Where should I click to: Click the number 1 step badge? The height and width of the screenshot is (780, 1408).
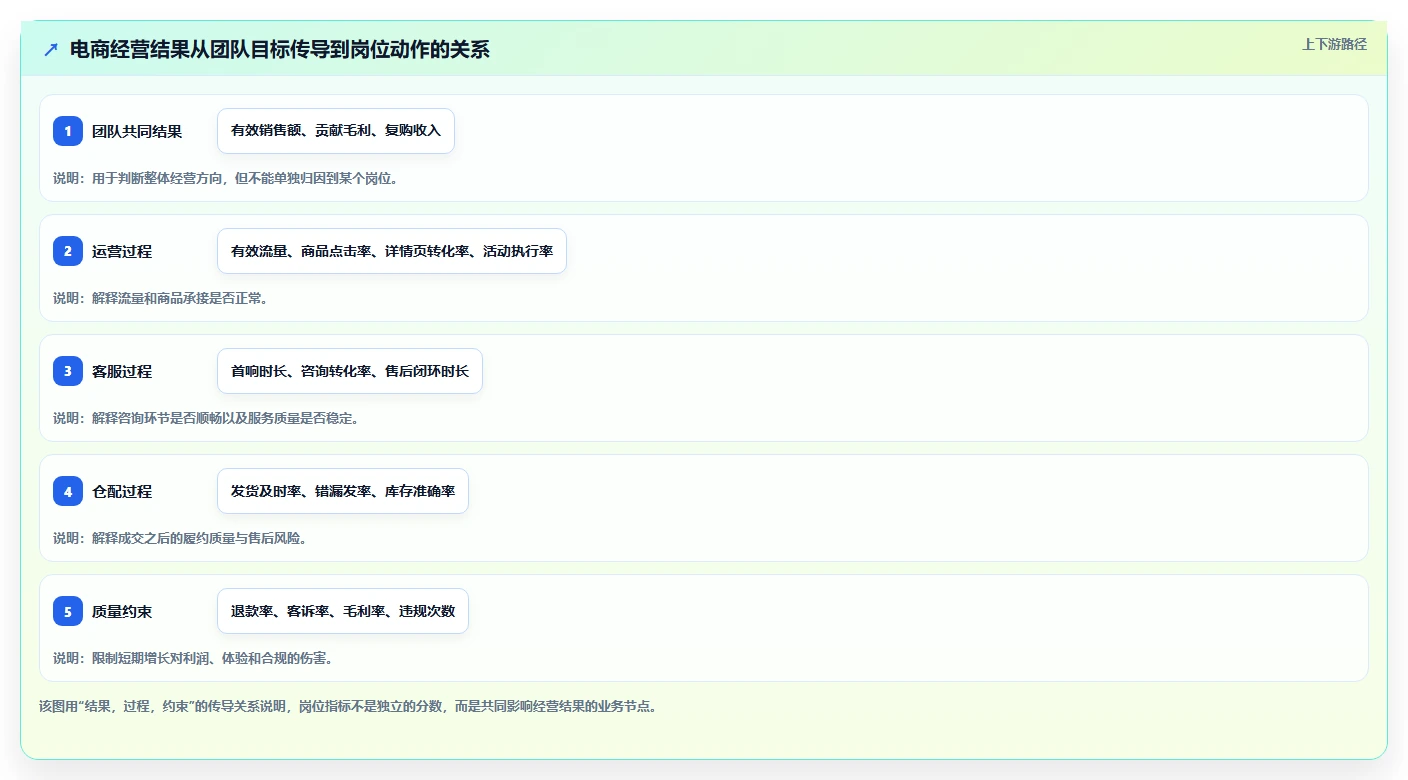[x=68, y=131]
